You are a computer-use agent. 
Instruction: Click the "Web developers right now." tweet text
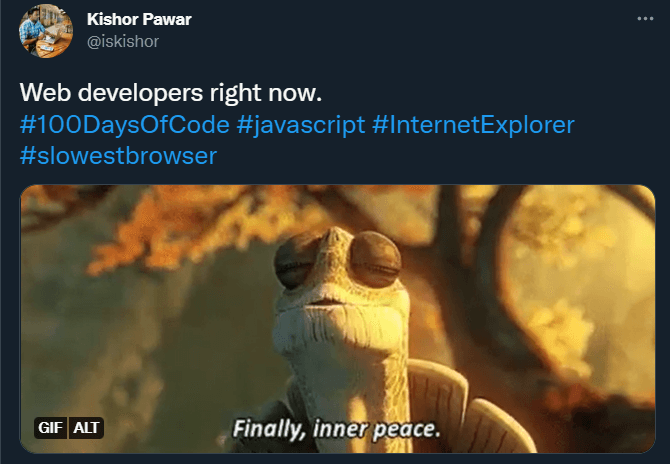click(170, 93)
